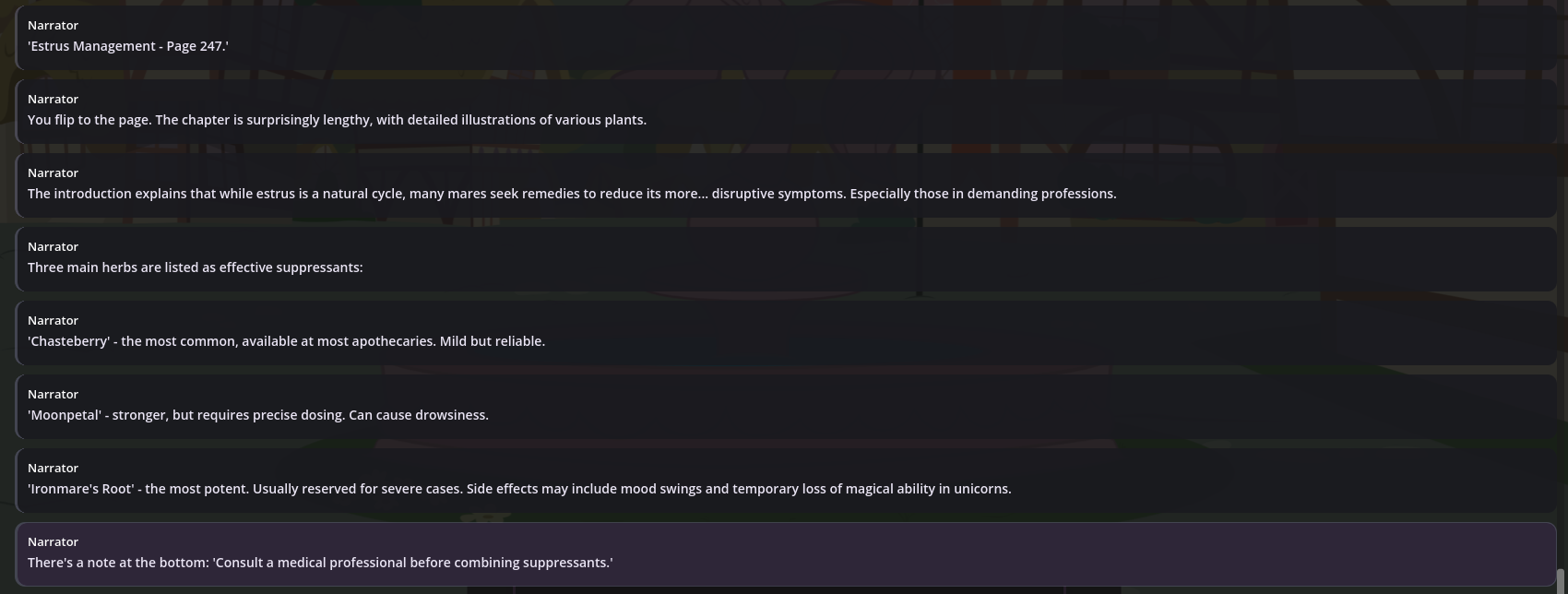Viewport: 1568px width, 594px height.
Task: Click Narrator label above the Chasteberry line
Action: (53, 320)
